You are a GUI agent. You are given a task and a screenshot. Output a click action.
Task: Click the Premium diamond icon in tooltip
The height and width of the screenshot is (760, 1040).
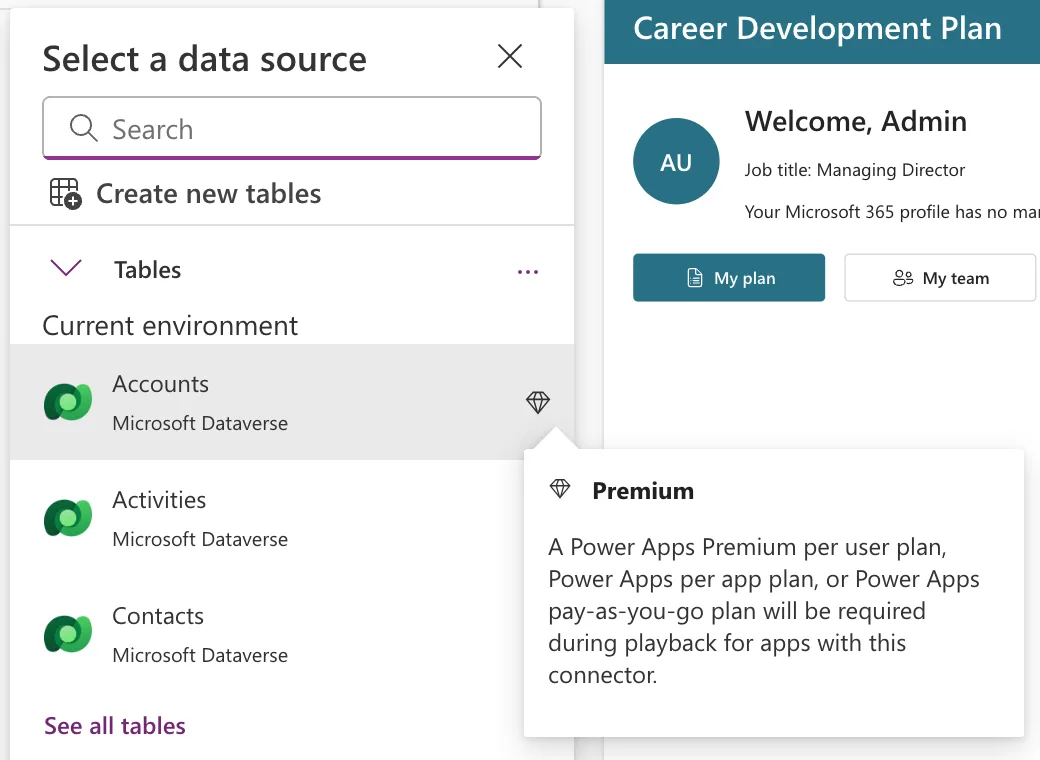560,489
